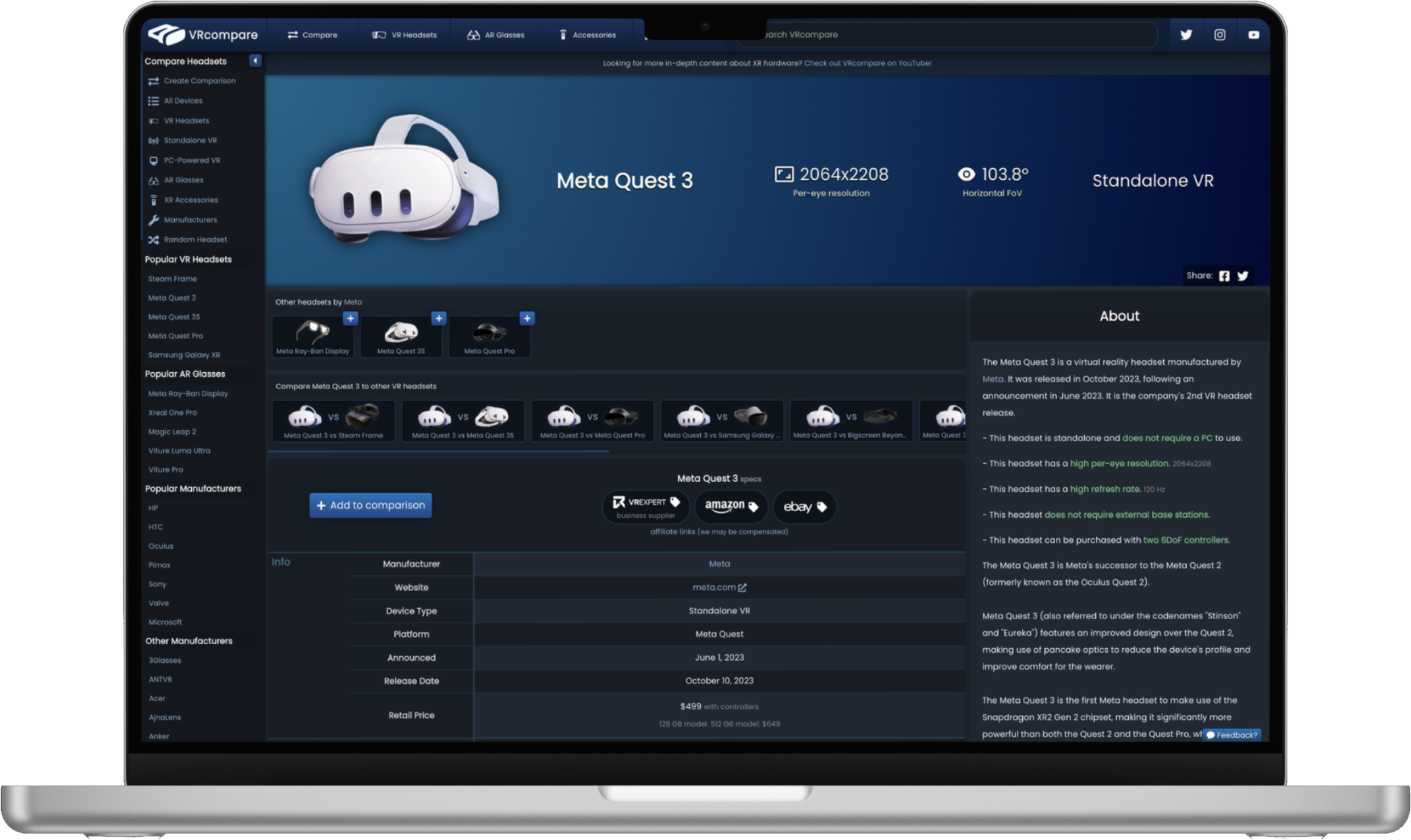This screenshot has width=1411, height=840.
Task: Add Meta Quest 3S card to comparison
Action: (439, 318)
